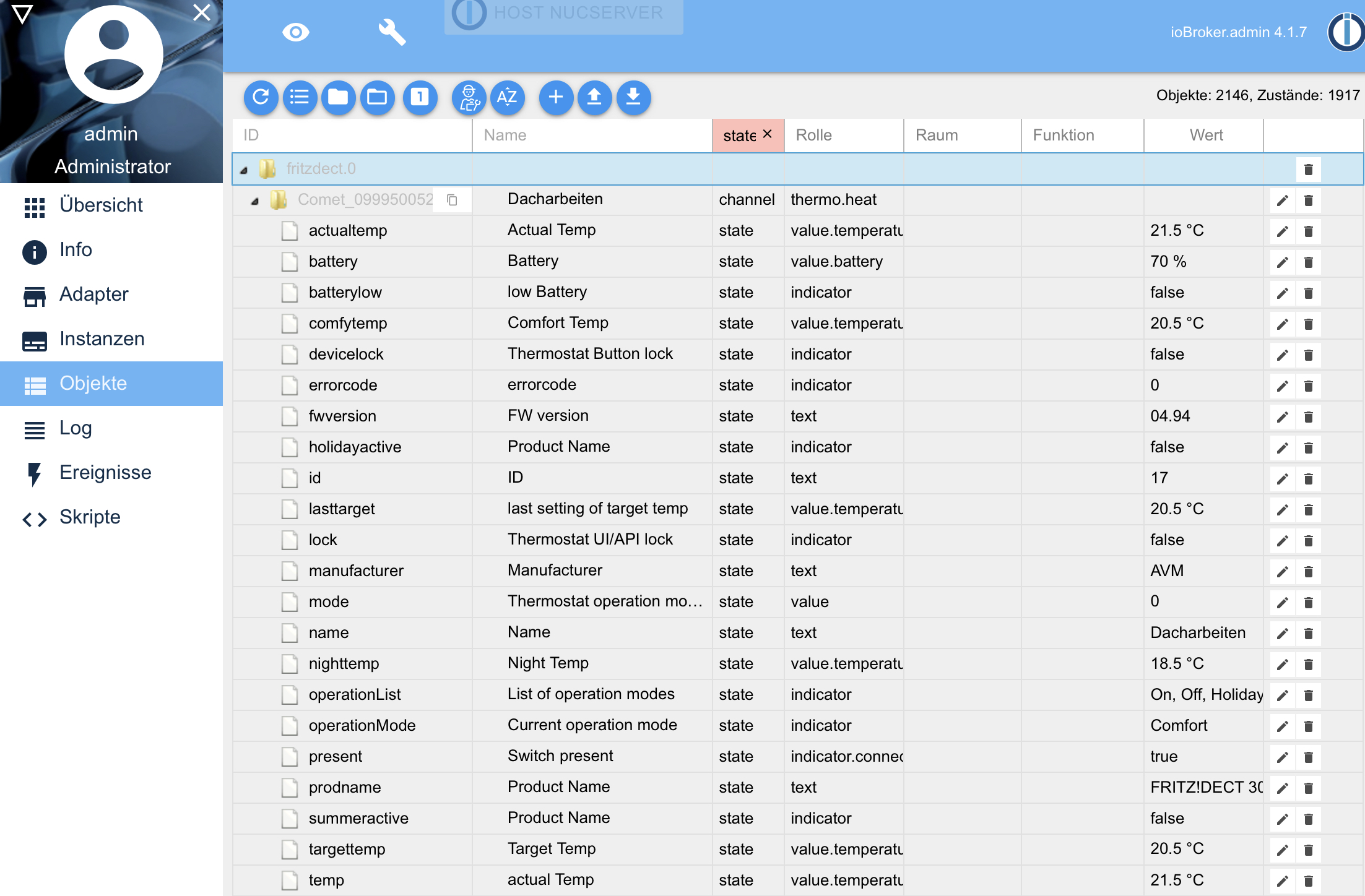The height and width of the screenshot is (896, 1365).
Task: Select the Objekte menu item
Action: pos(111,384)
